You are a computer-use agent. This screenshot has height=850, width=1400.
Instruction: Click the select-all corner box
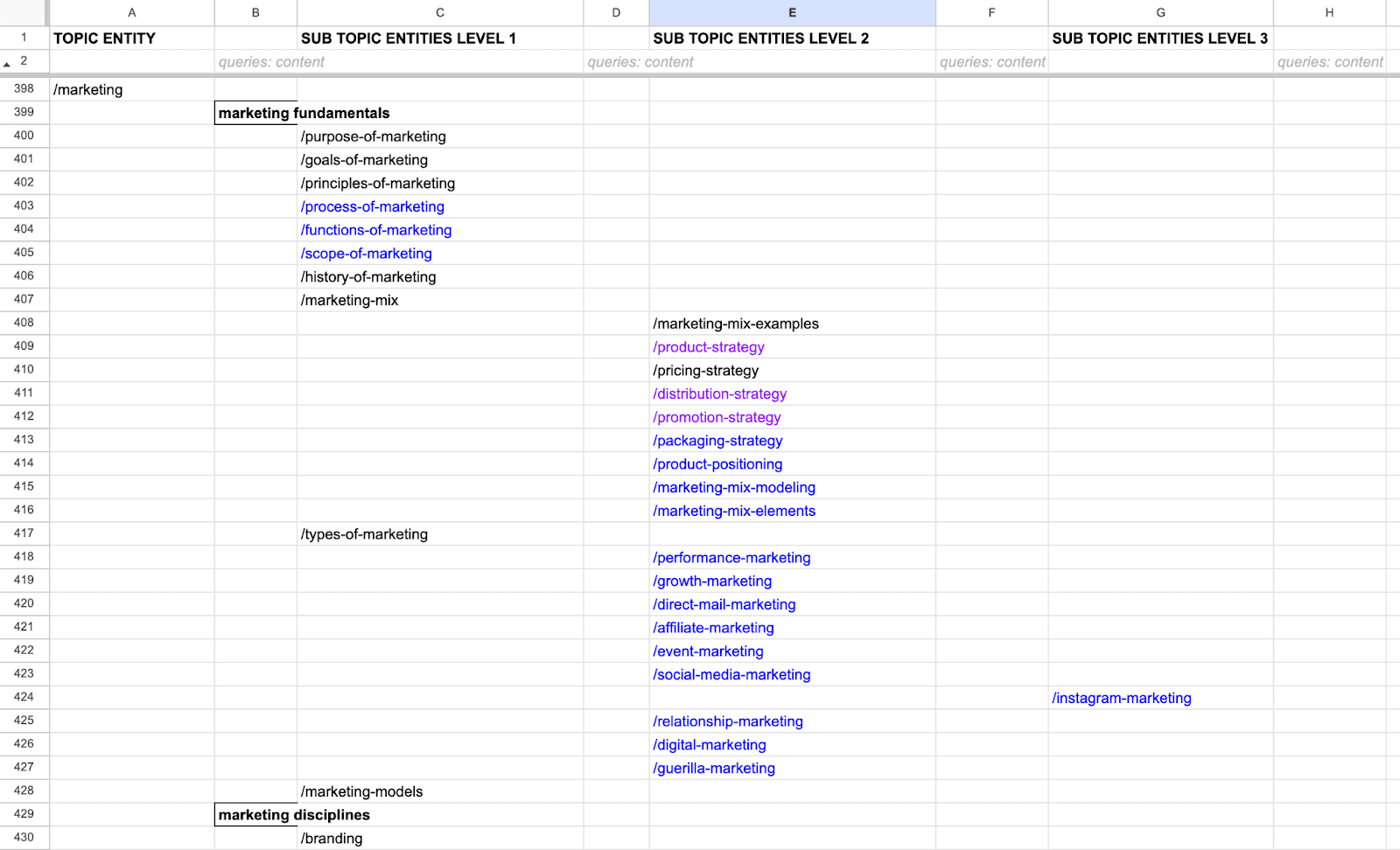click(x=24, y=12)
